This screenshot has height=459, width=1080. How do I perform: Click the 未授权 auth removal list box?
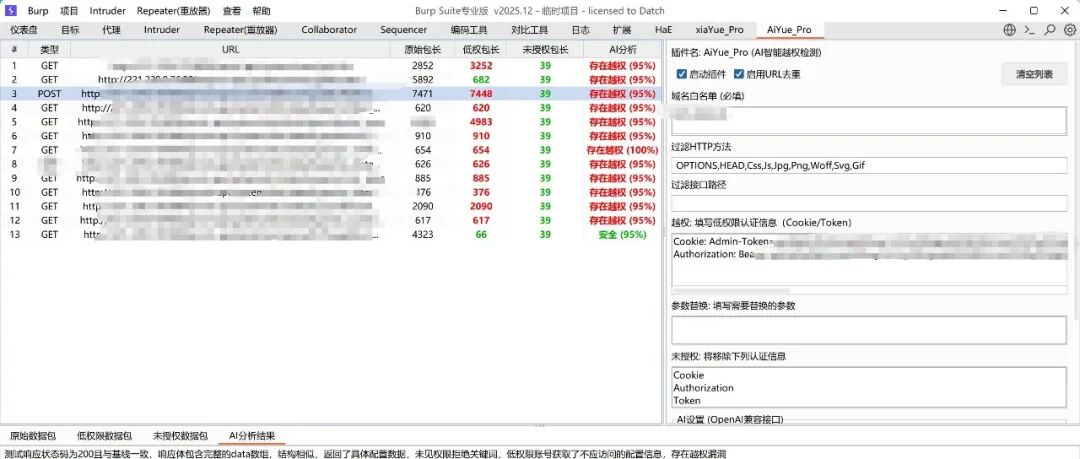[869, 387]
